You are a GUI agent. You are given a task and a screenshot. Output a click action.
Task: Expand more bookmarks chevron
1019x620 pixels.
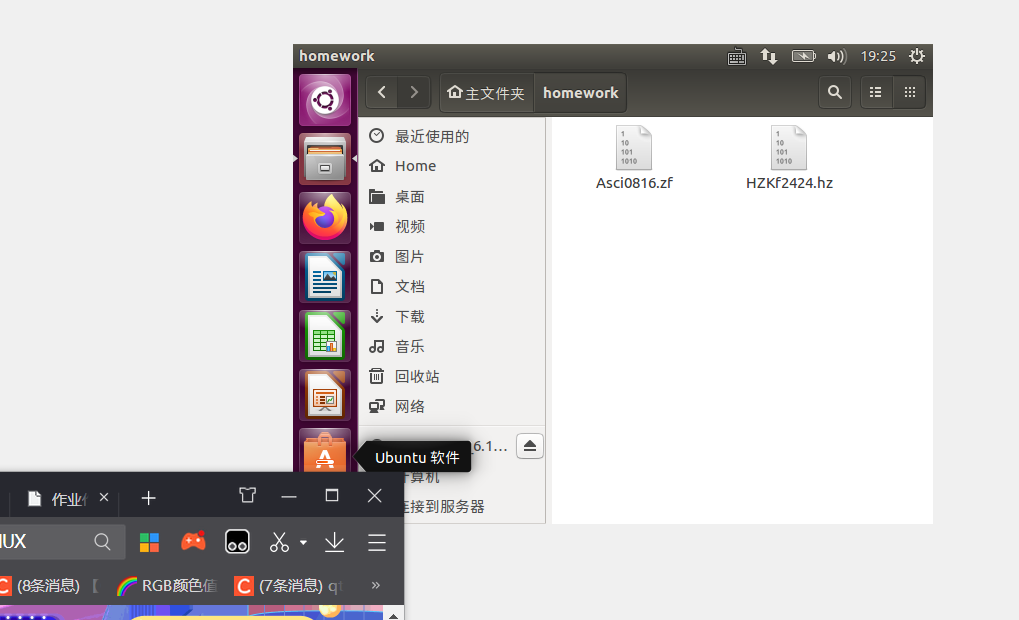coord(376,585)
